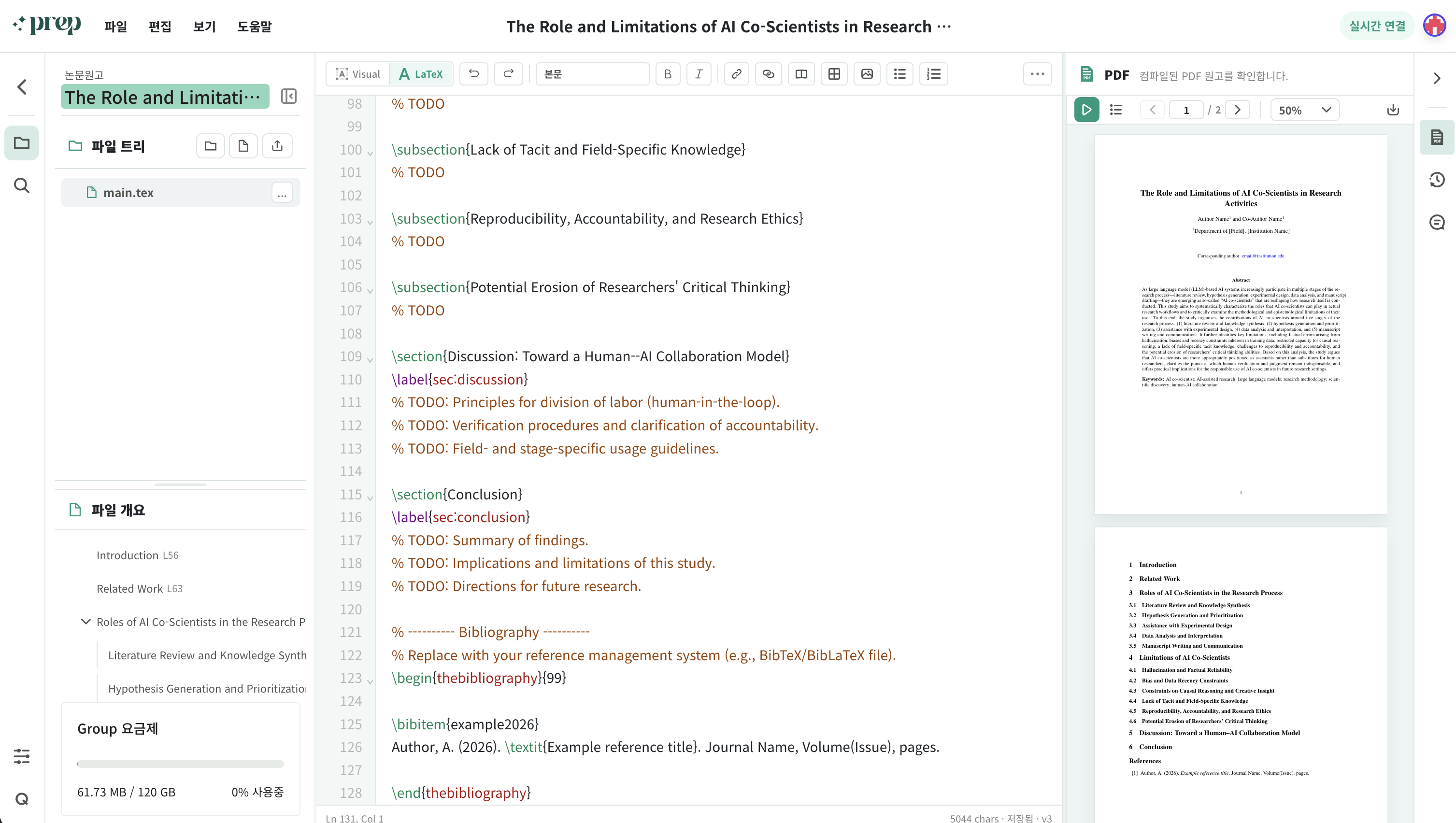Select main.tex in the file tree
Screen dimensions: 1456x823
click(180, 193)
